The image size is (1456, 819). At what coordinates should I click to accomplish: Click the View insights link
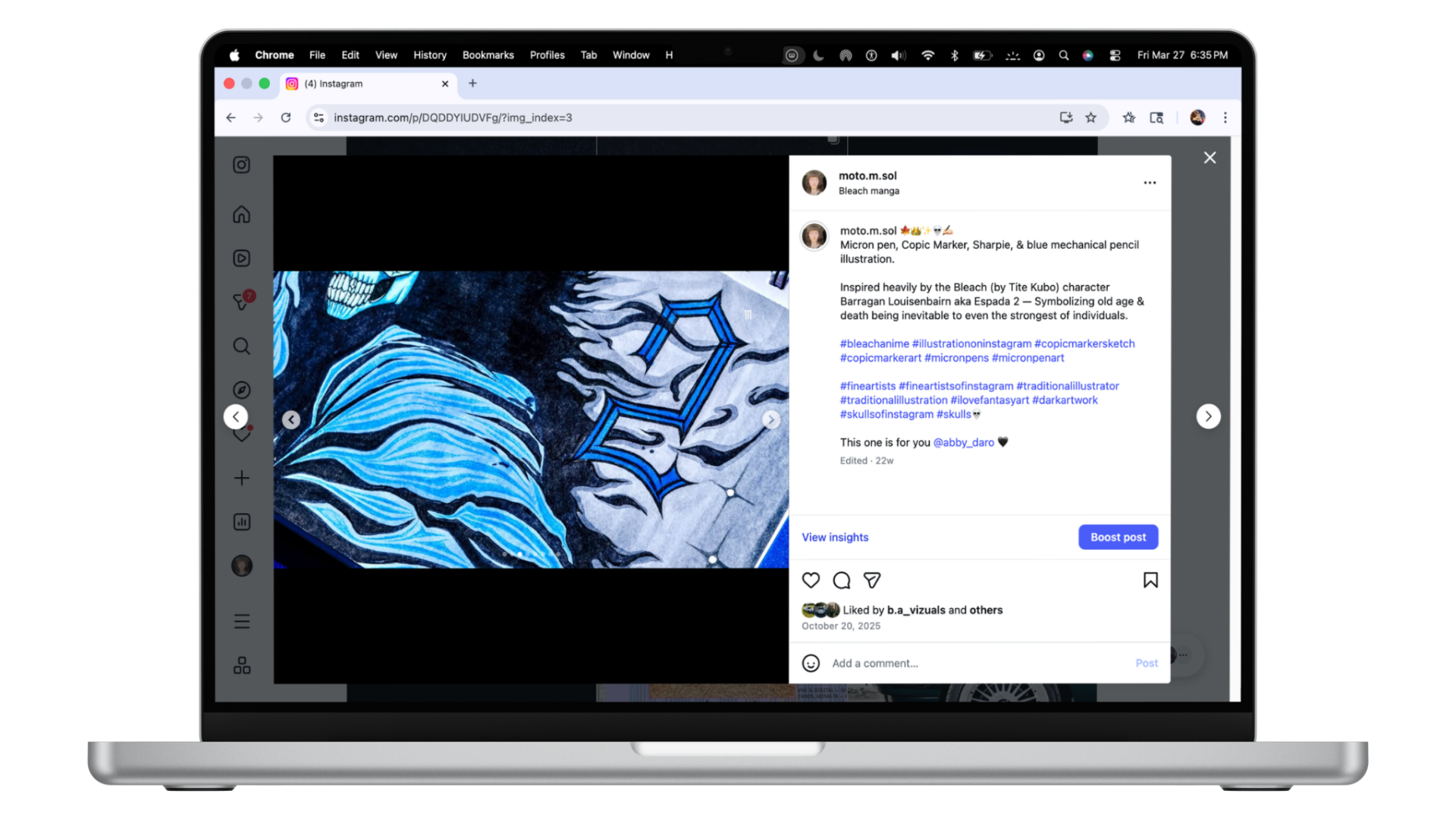pos(835,537)
